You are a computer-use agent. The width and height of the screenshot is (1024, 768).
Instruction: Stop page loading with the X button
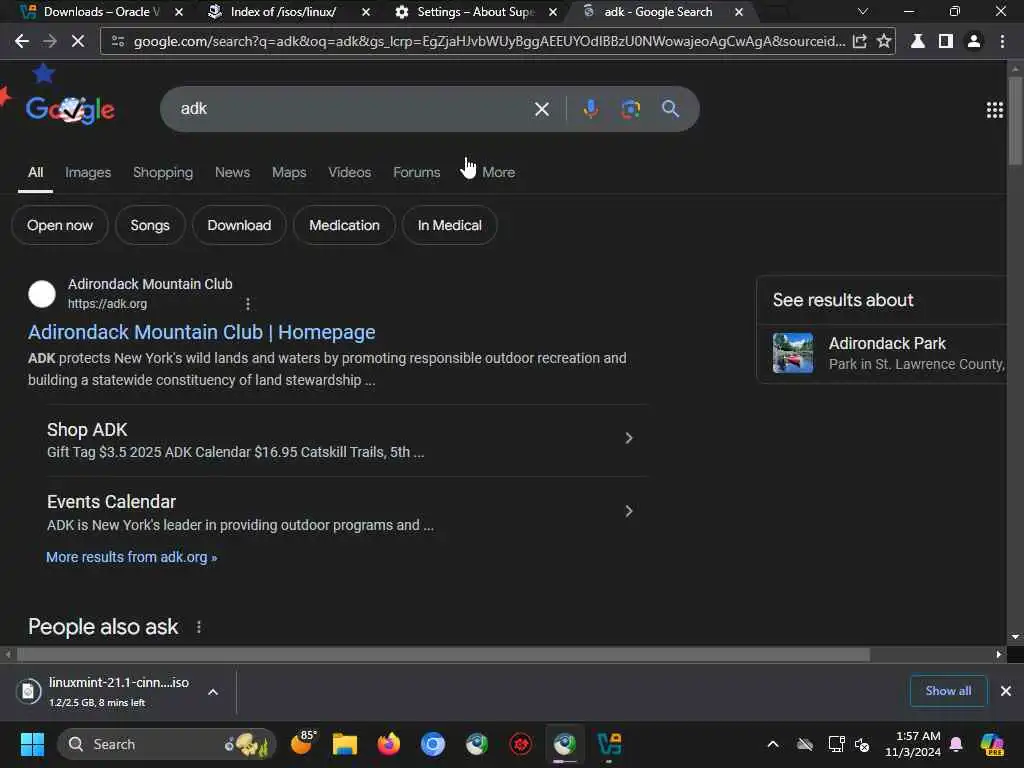pos(78,41)
